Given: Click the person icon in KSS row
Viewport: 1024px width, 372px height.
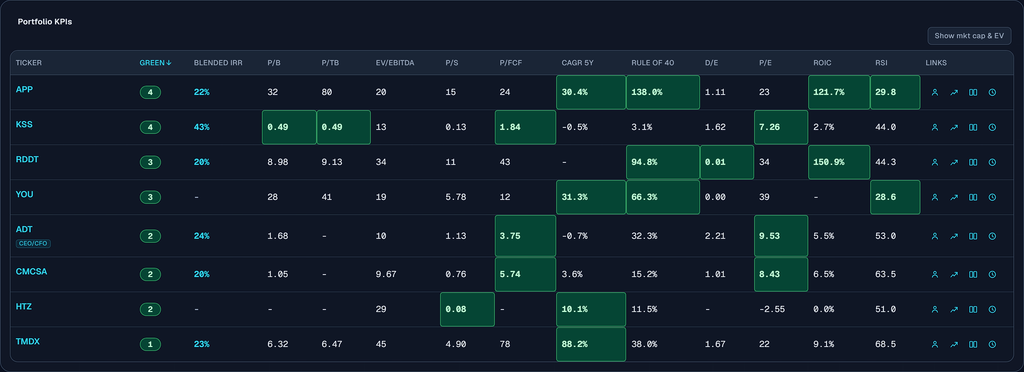Looking at the screenshot, I should [935, 127].
